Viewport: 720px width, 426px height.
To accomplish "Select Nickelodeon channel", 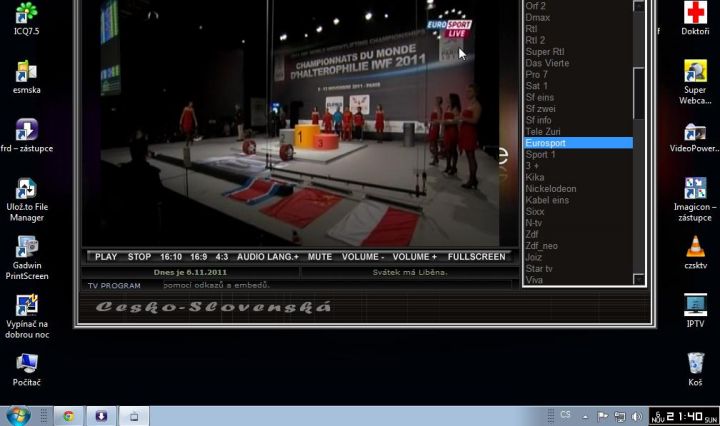I will (551, 189).
